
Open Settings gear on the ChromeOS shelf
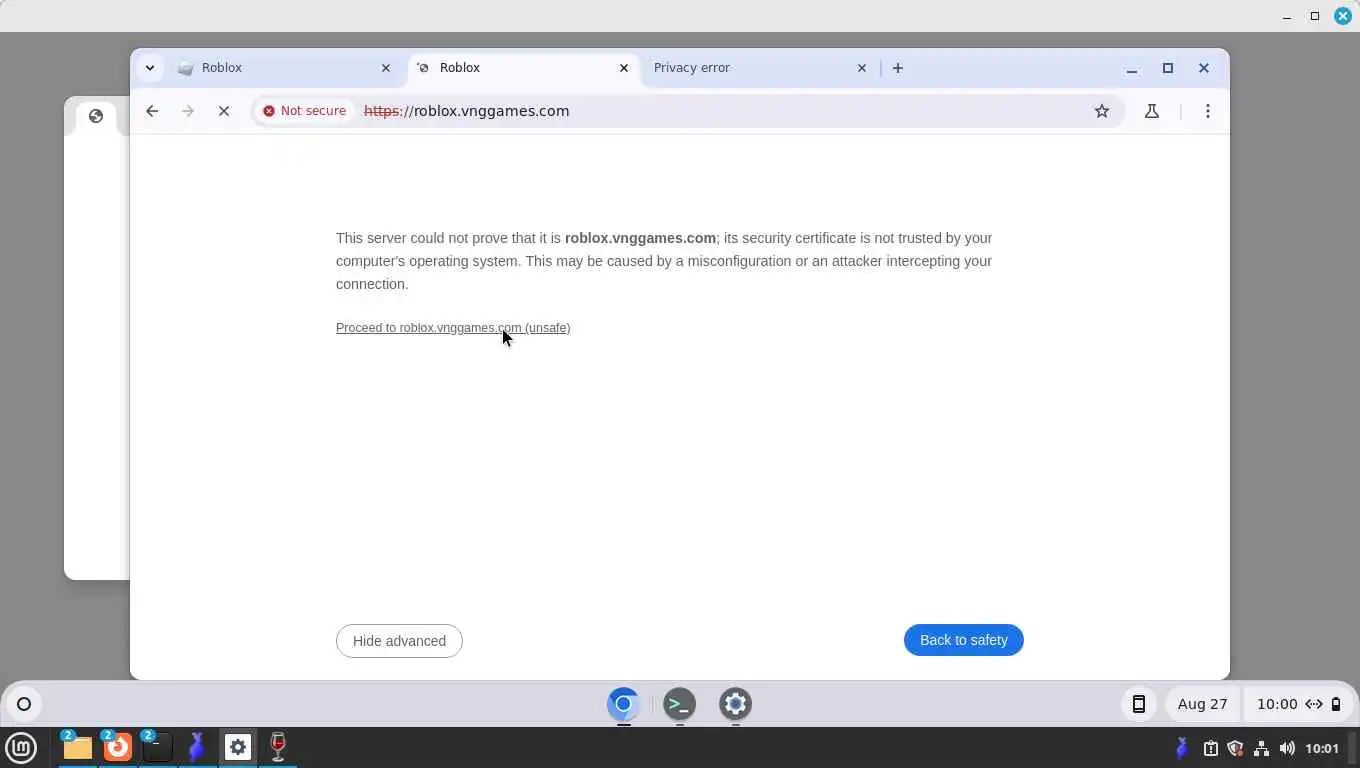coord(735,704)
